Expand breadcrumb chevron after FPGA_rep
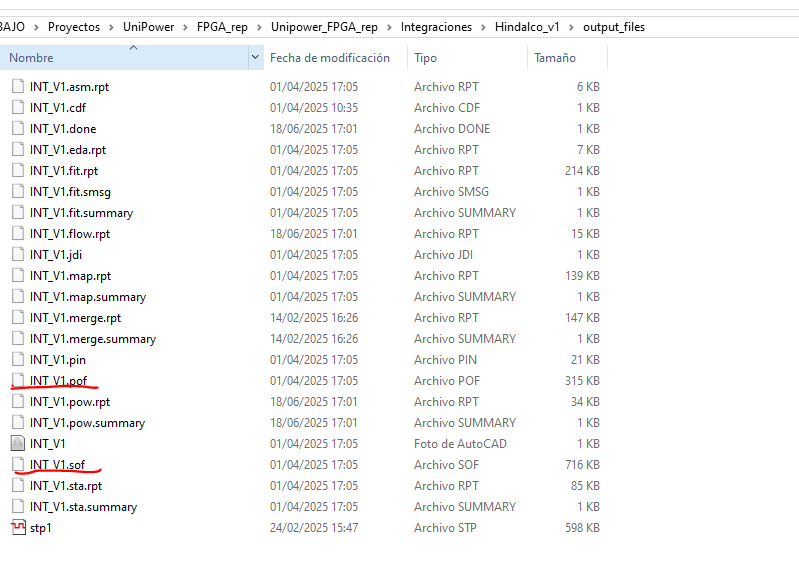799x578 pixels. [259, 27]
